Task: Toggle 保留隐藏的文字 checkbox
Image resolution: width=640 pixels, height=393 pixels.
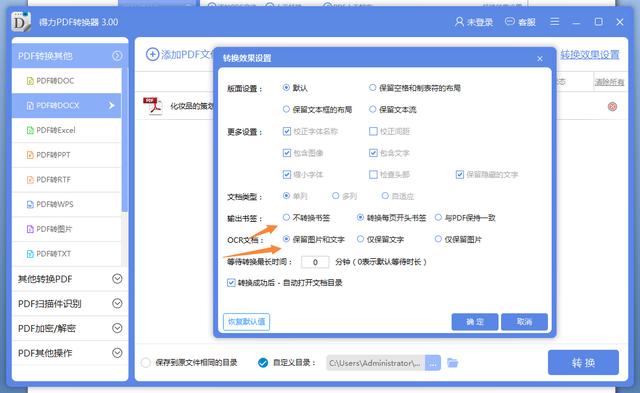Action: [460, 174]
